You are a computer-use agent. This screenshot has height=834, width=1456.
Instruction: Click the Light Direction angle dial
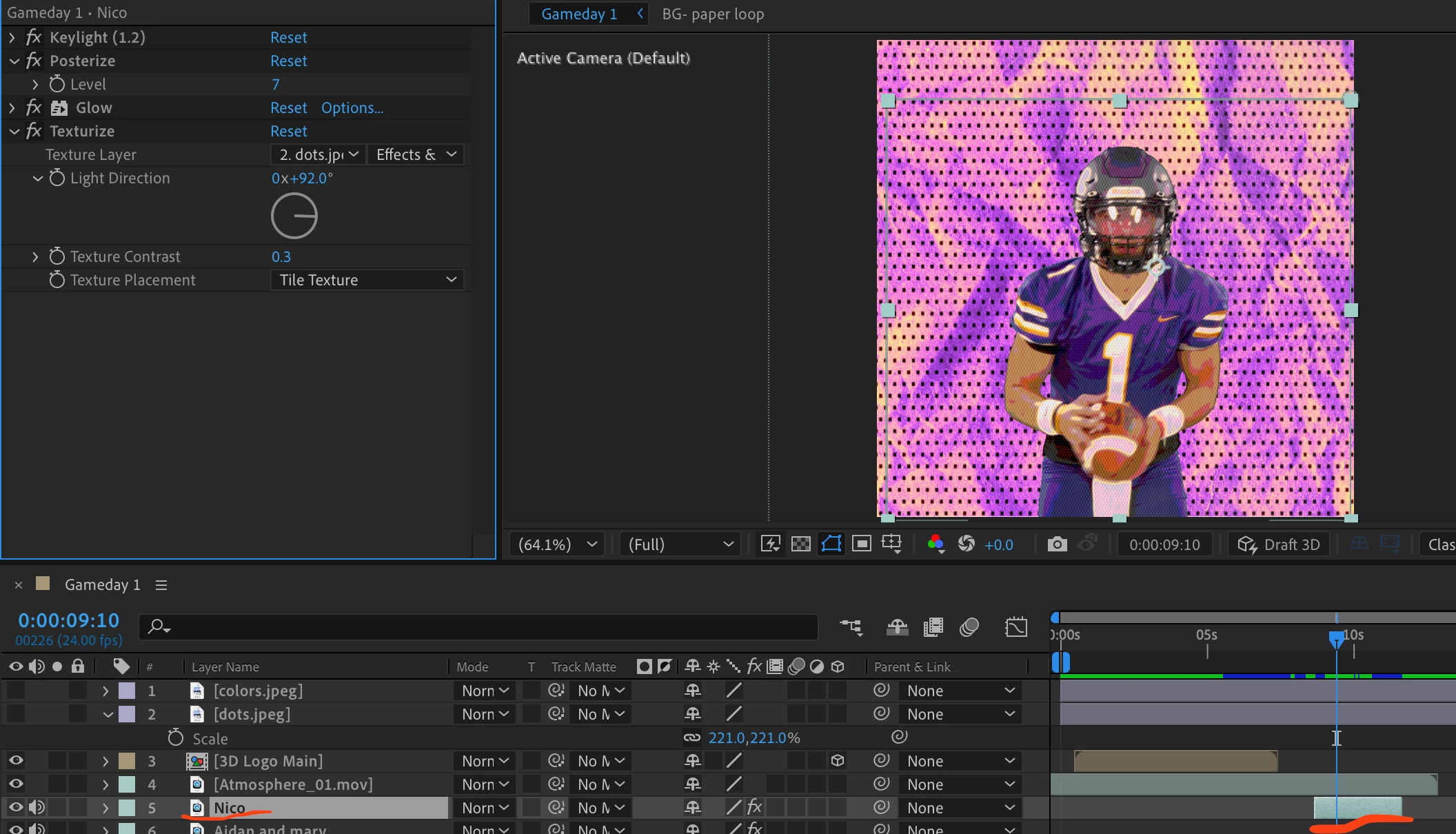294,216
